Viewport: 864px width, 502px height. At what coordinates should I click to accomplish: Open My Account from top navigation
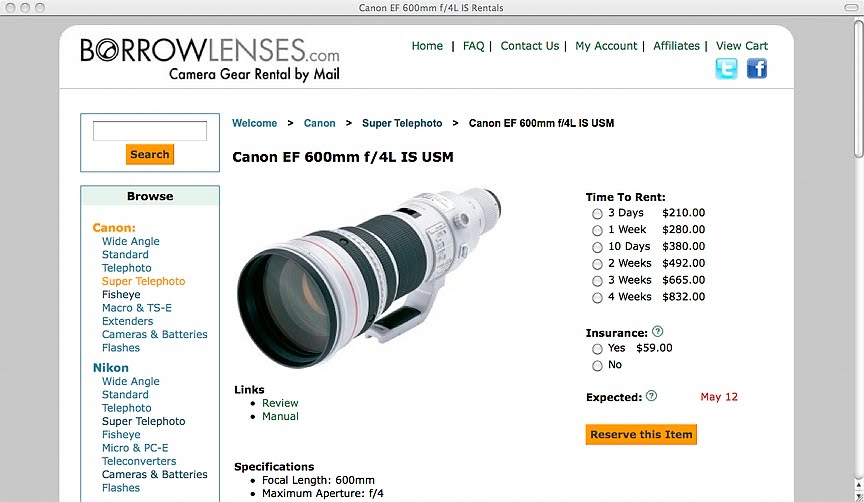pyautogui.click(x=606, y=46)
